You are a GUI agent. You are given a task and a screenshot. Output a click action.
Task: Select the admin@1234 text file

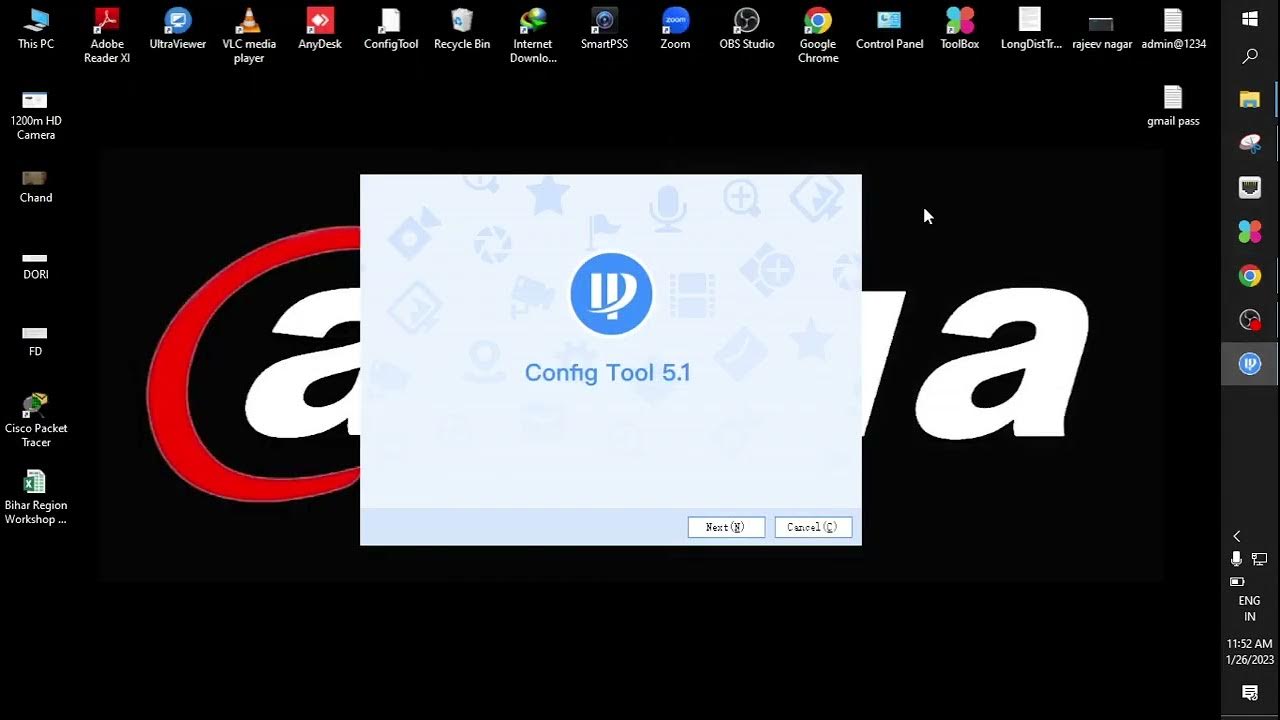(1173, 28)
